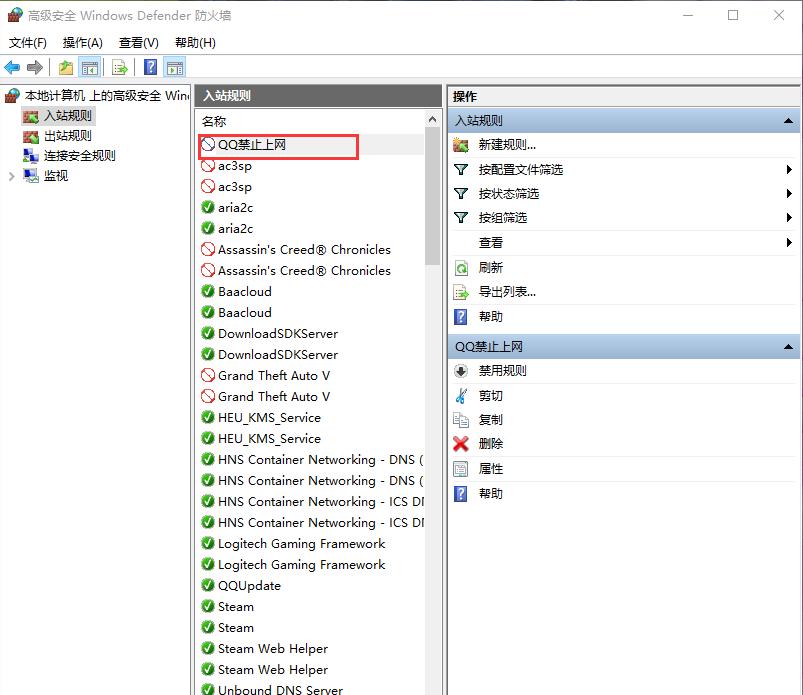Click the Back arrow toolbar icon
Image resolution: width=803 pixels, height=695 pixels.
click(x=12, y=67)
